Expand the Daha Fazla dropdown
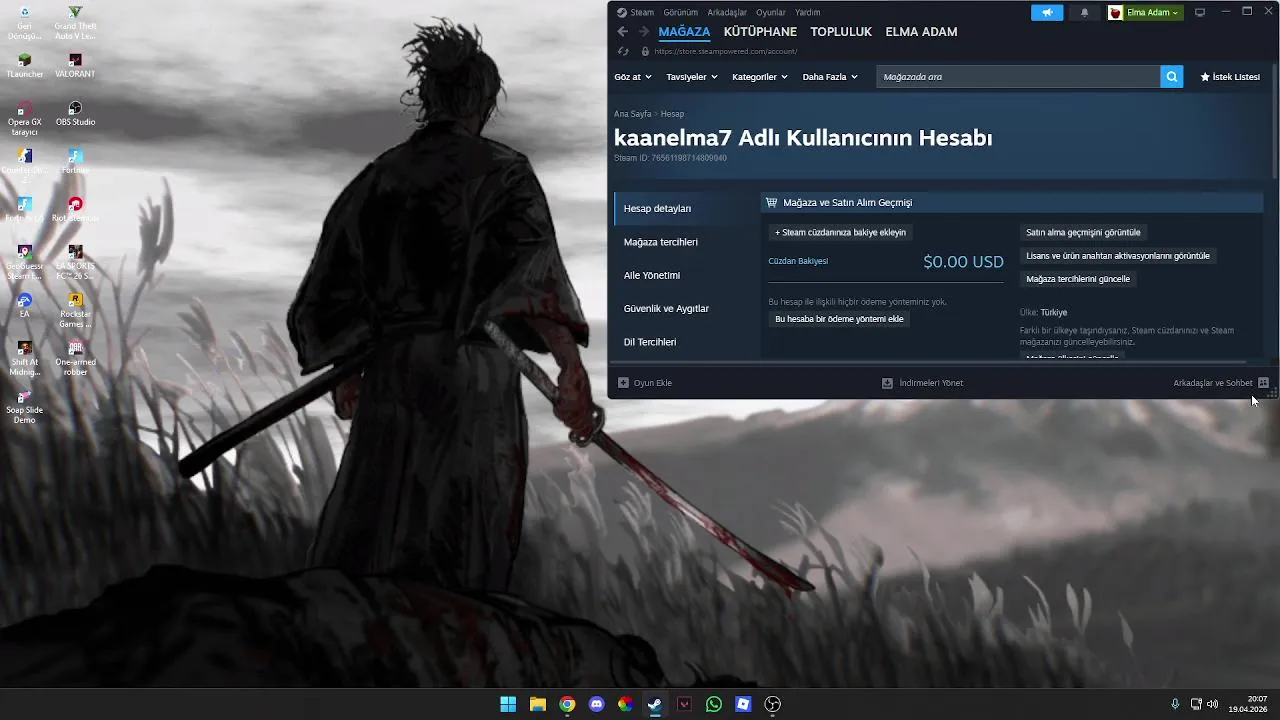The width and height of the screenshot is (1280, 720). (x=830, y=77)
